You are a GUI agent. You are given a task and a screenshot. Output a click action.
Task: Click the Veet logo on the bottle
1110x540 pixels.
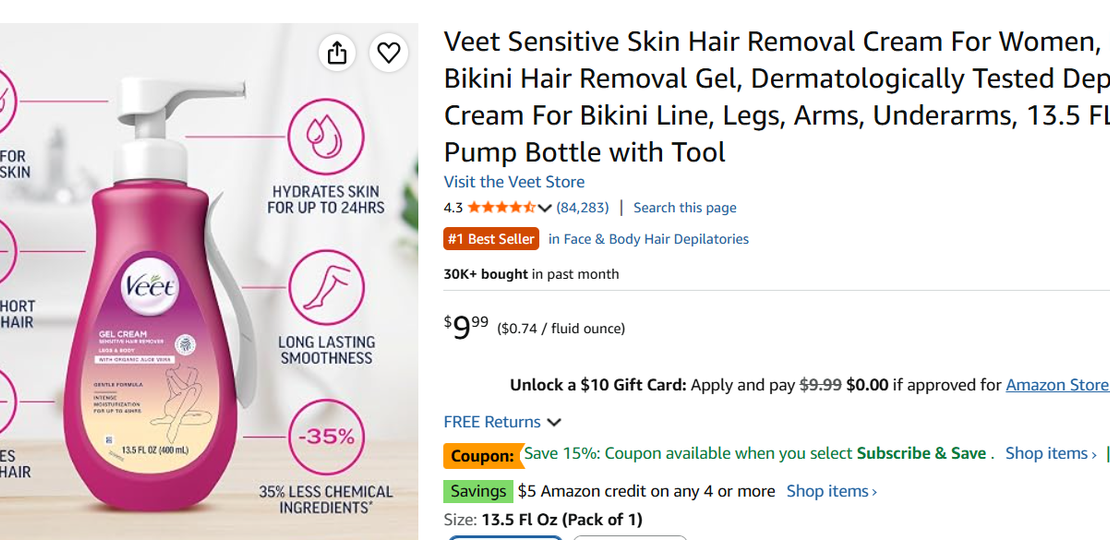[151, 287]
